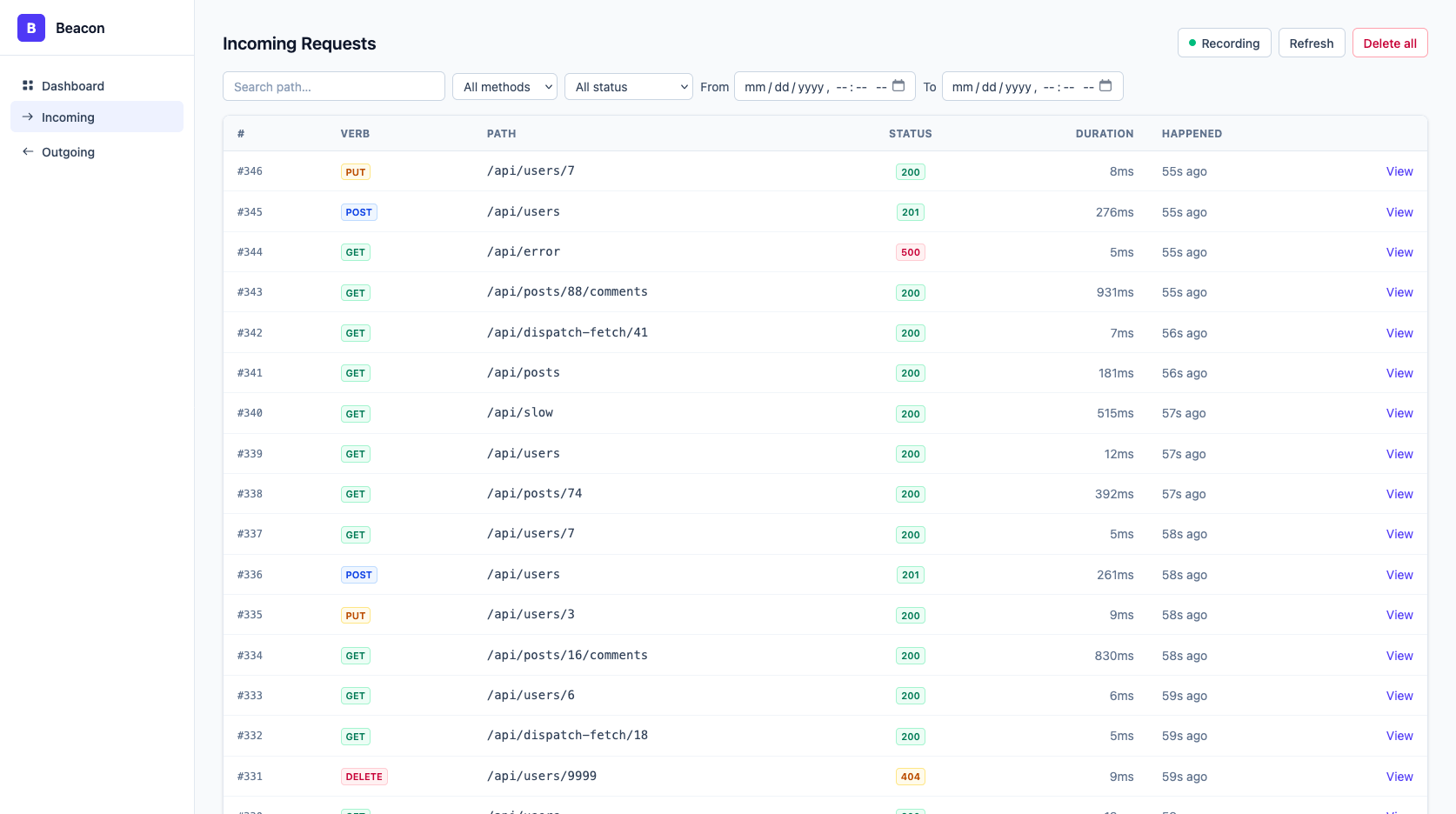Click the Dashboard grid icon
The height and width of the screenshot is (814, 1456).
(x=28, y=85)
